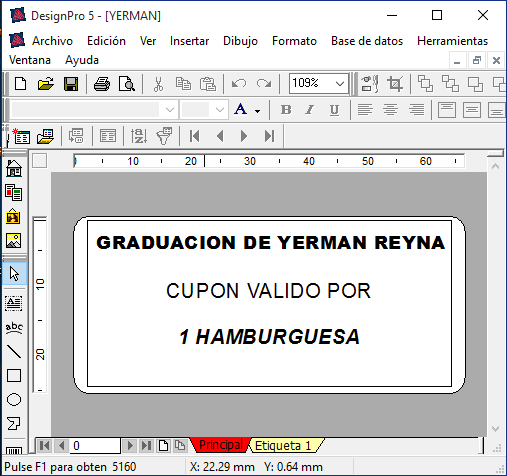Select the ellipse drawing tool
The image size is (507, 476).
pos(14,400)
